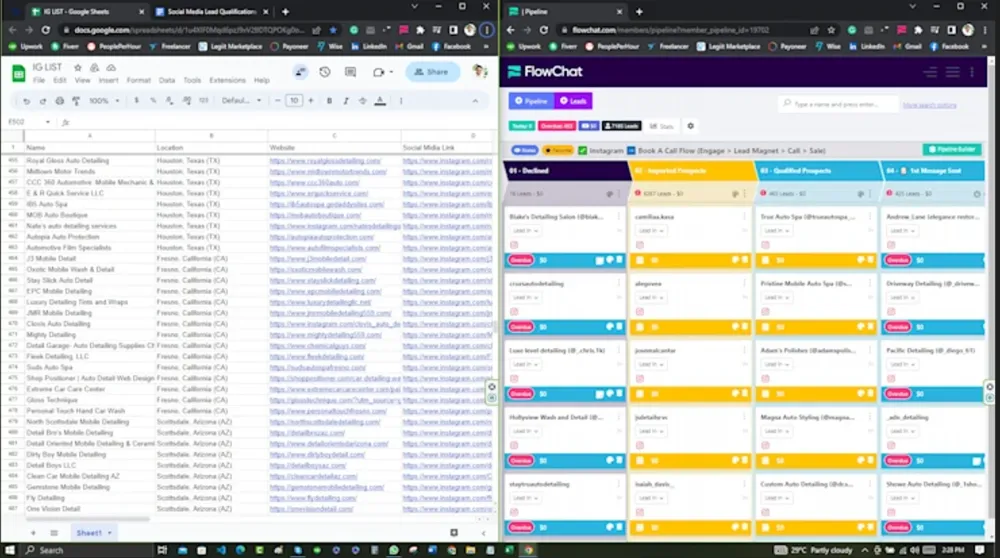This screenshot has height=558, width=1000.
Task: Click the FlowChat Pipeline button
Action: coord(531,101)
